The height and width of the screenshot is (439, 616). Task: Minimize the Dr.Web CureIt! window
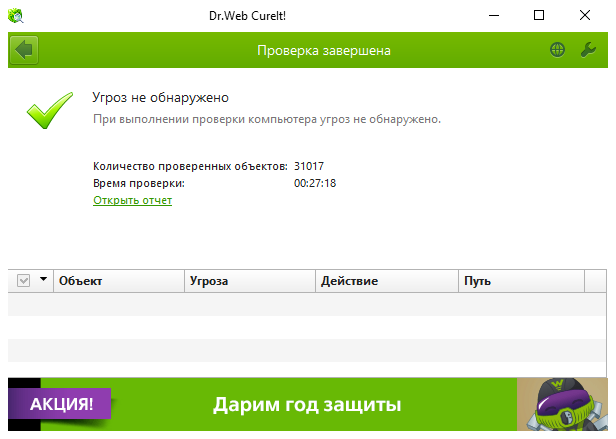pyautogui.click(x=494, y=16)
